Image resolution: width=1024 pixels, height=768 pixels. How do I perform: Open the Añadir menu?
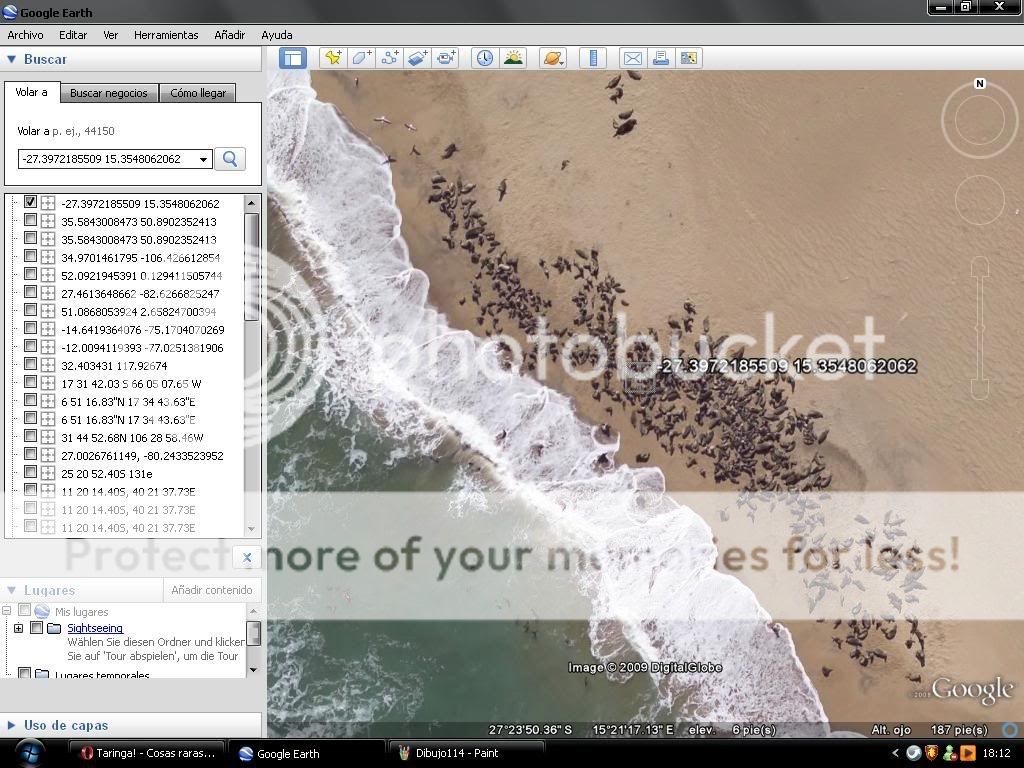point(229,35)
